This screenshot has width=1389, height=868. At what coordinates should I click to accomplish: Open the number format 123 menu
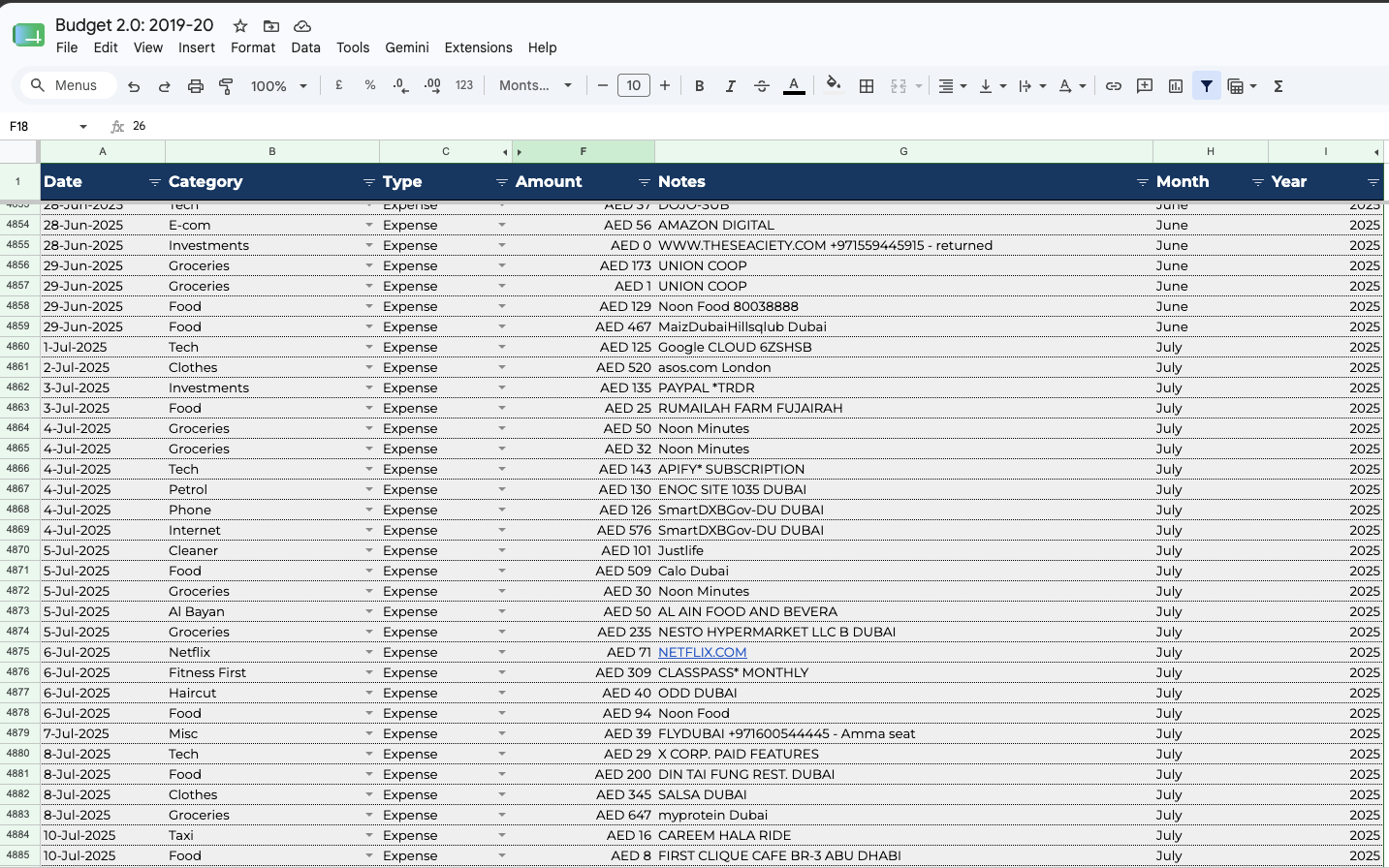point(464,85)
